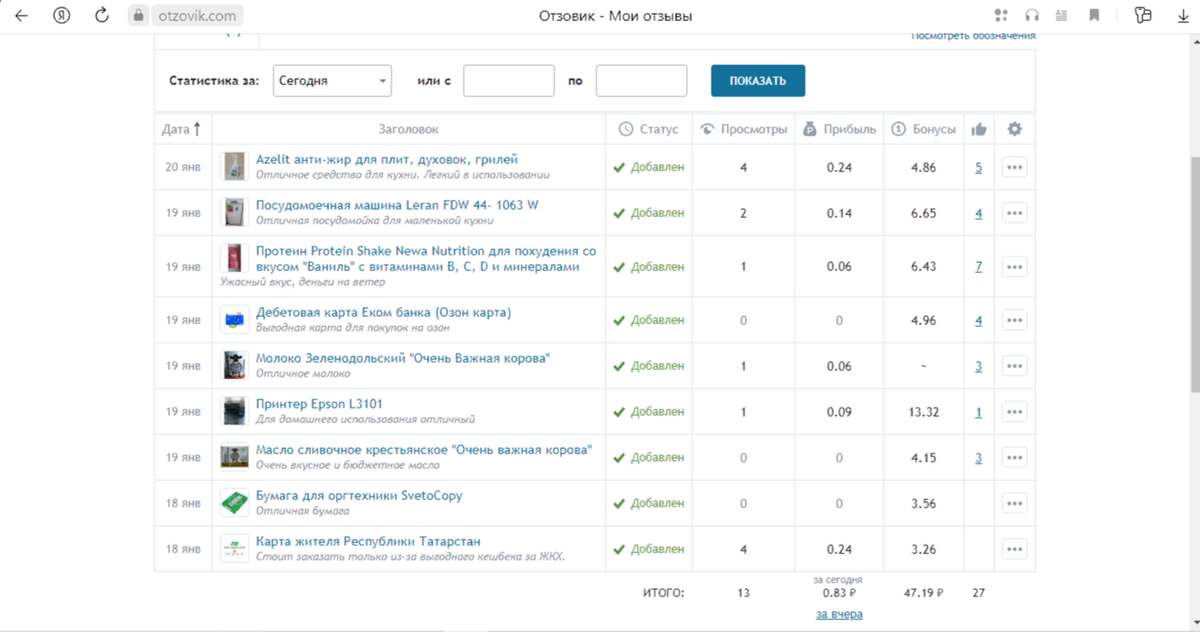Click the end date field after 'по'

point(641,81)
